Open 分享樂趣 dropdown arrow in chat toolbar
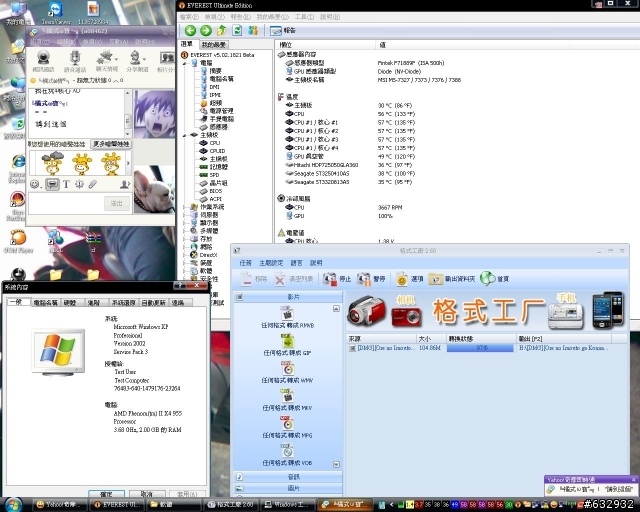 coord(144,60)
